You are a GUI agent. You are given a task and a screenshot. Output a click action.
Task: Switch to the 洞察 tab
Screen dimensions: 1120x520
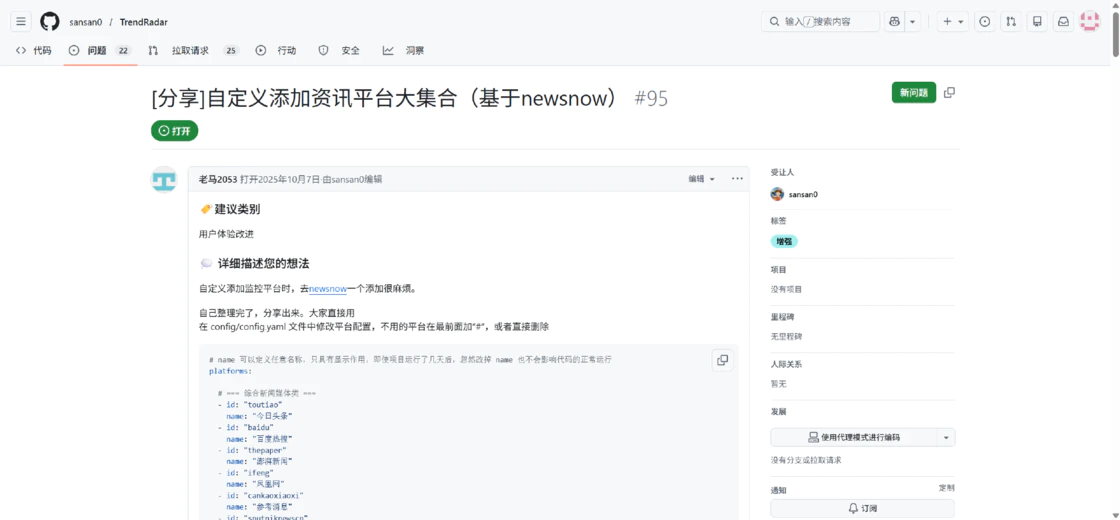pyautogui.click(x=404, y=51)
